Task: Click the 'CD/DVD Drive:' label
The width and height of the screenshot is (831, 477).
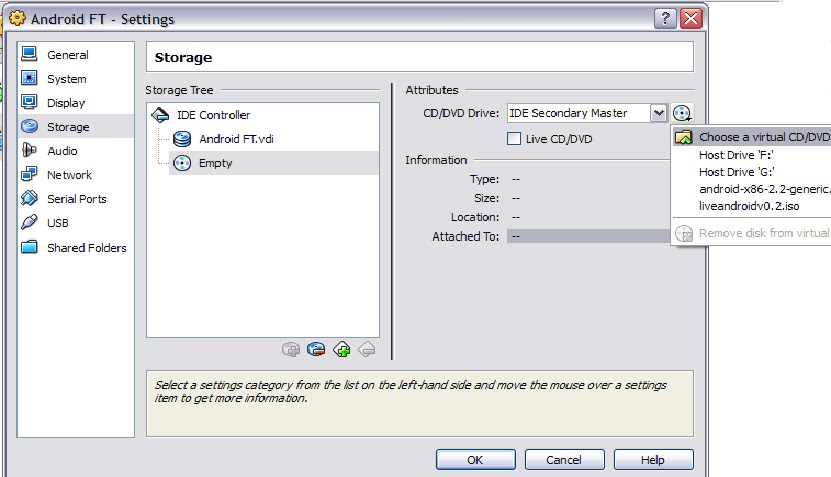Action: [461, 113]
